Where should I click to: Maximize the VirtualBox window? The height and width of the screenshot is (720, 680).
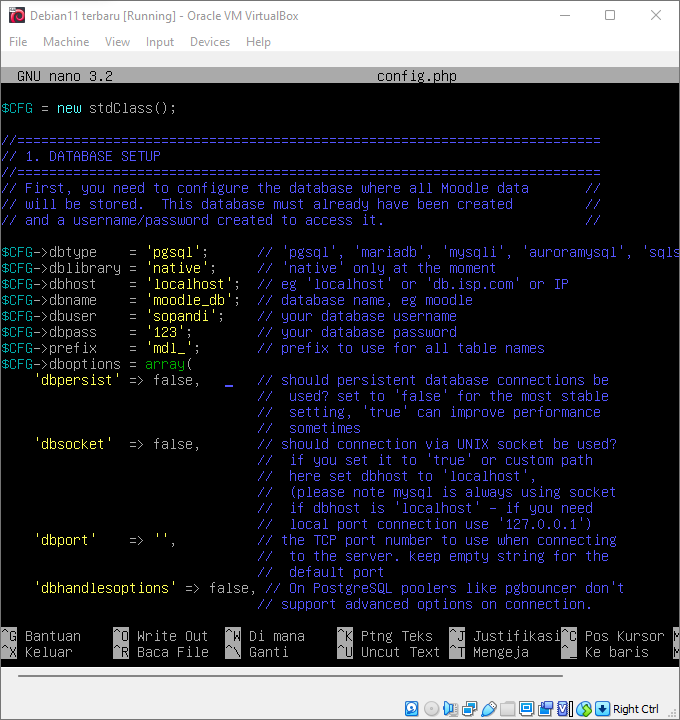tap(610, 15)
